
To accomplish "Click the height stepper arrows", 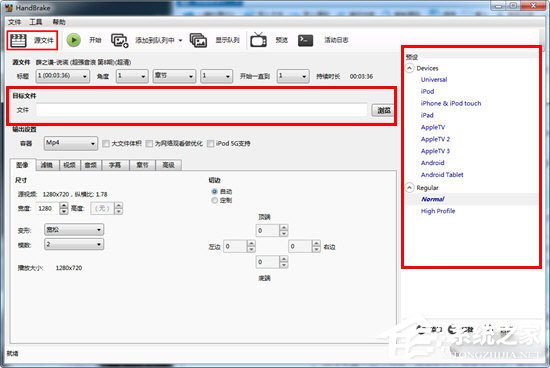I will [119, 208].
